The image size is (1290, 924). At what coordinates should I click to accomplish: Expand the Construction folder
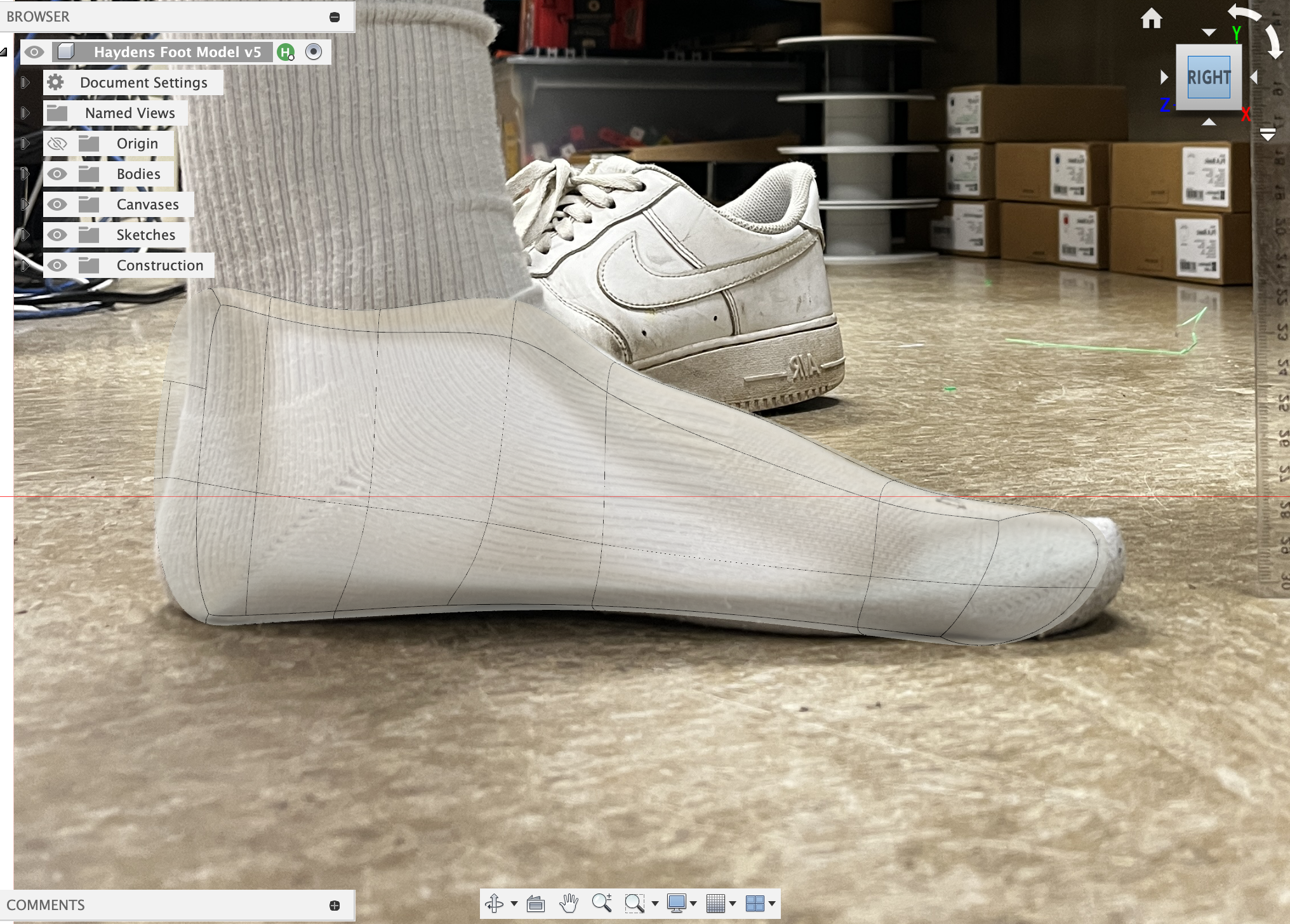coord(25,265)
